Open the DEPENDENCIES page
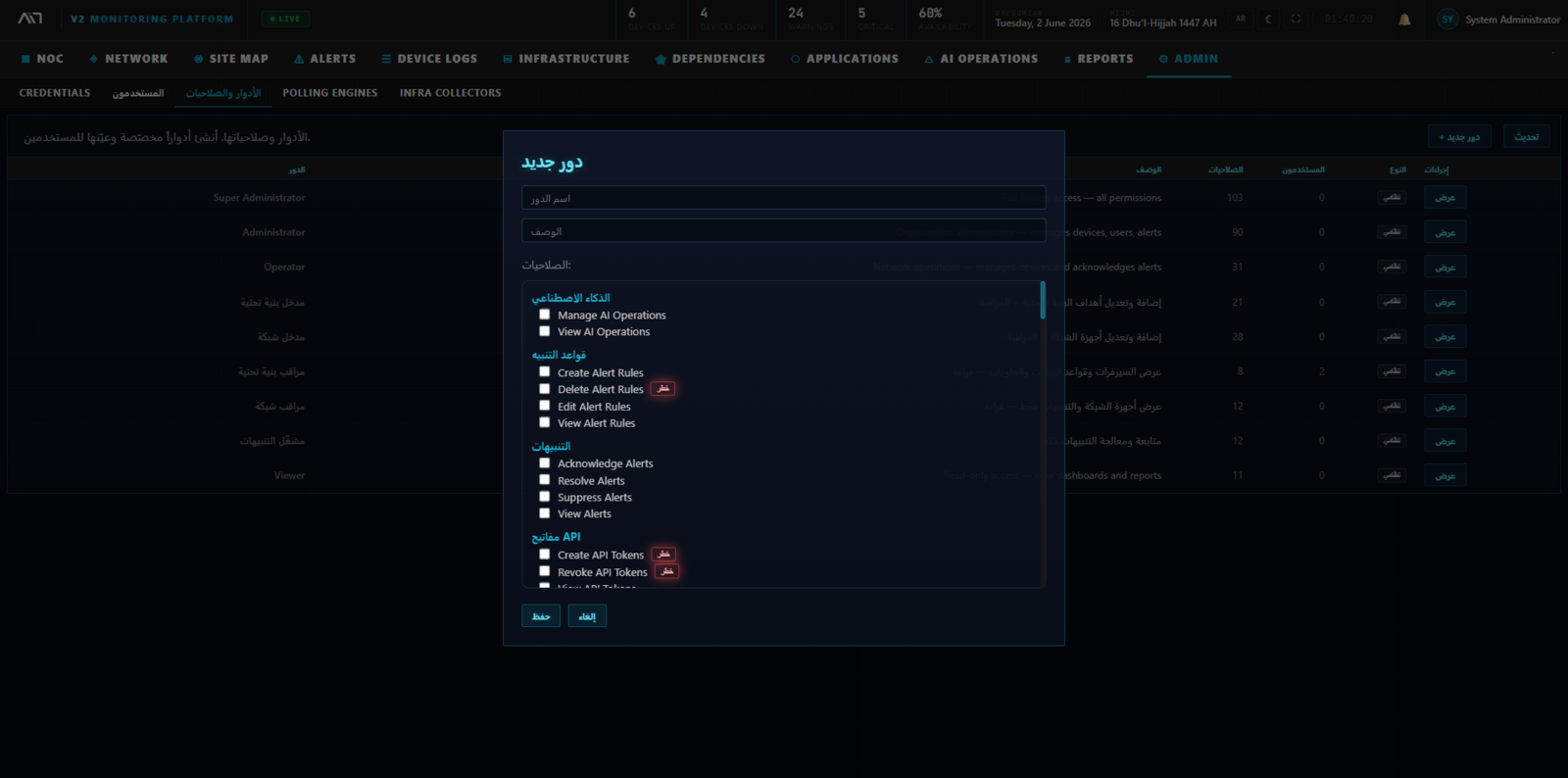Image resolution: width=1568 pixels, height=778 pixels. coord(710,59)
